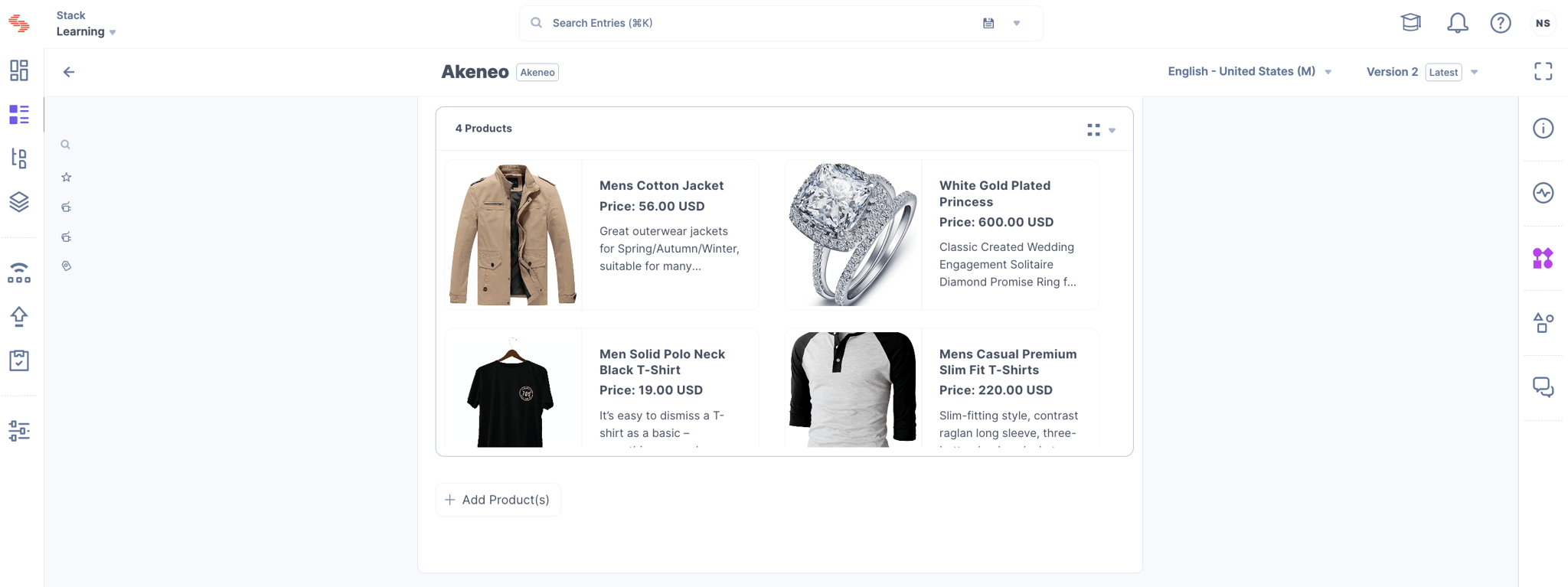Open the entry information icon

click(x=1543, y=129)
